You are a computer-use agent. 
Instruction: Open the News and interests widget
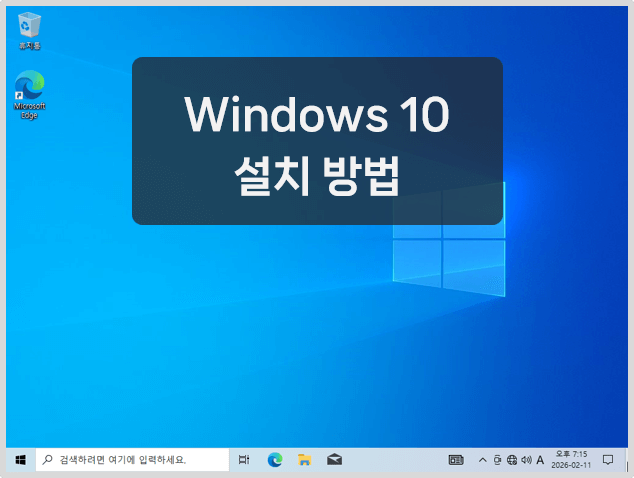[x=456, y=460]
